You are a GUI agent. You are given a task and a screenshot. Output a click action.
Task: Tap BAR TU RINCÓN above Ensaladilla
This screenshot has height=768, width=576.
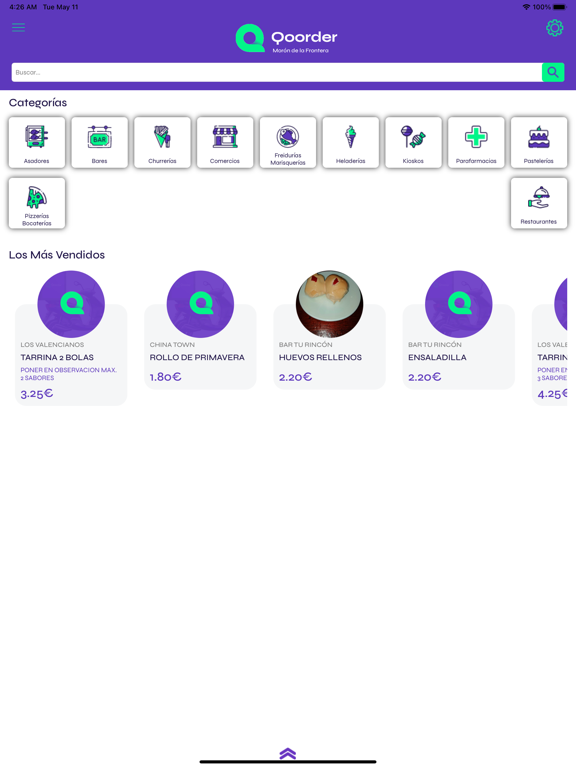(435, 345)
